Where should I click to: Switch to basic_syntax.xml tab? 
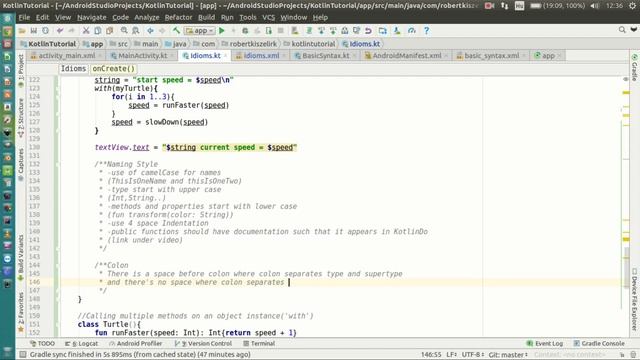pos(491,56)
